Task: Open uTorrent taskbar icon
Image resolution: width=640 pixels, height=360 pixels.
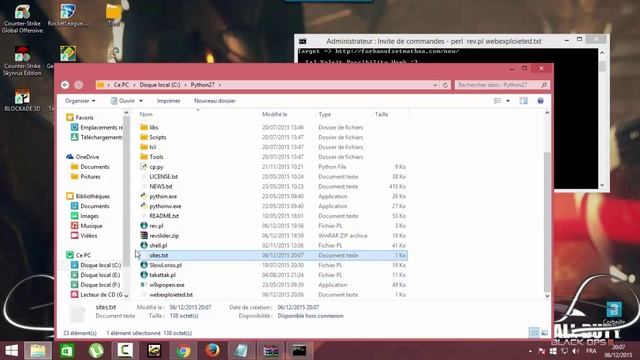Action: tap(96, 351)
